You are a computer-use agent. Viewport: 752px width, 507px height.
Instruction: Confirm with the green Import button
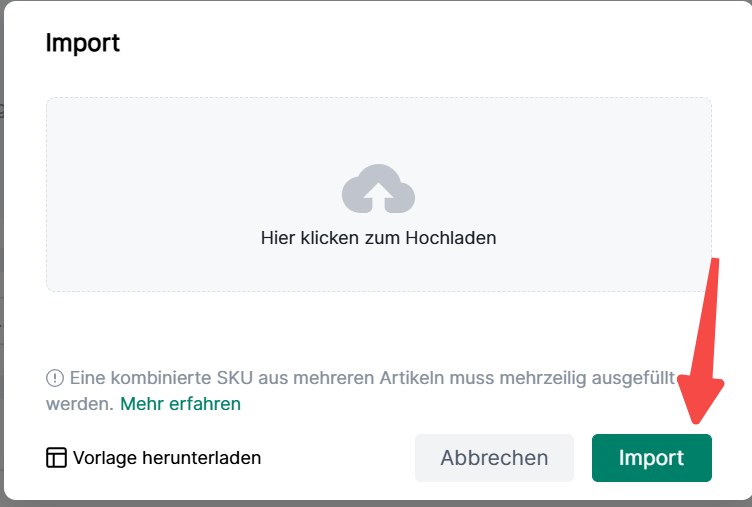point(651,458)
